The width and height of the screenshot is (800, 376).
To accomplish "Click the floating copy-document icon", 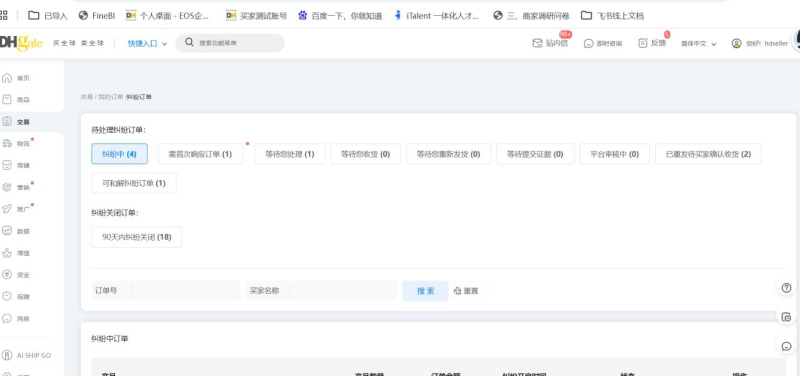I will tap(786, 317).
